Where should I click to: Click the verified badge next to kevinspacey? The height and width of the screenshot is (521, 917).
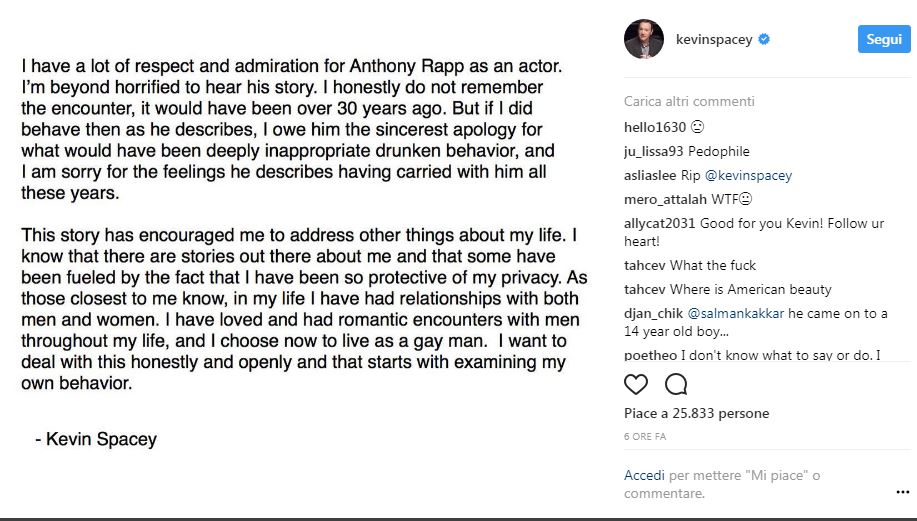pyautogui.click(x=764, y=39)
